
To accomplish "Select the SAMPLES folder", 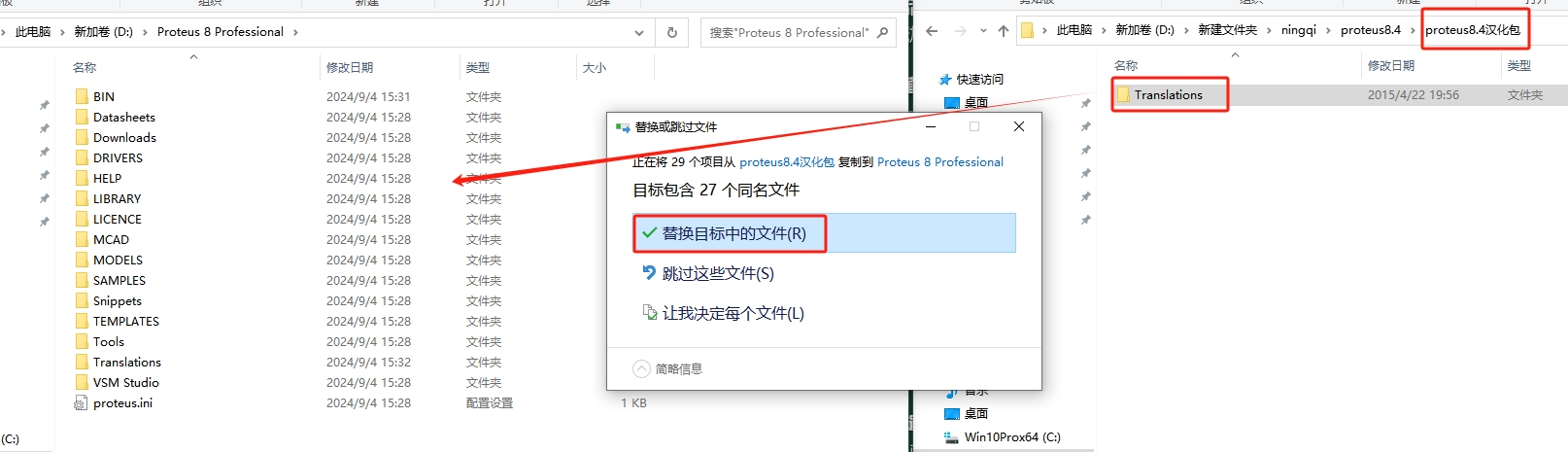I will point(119,280).
